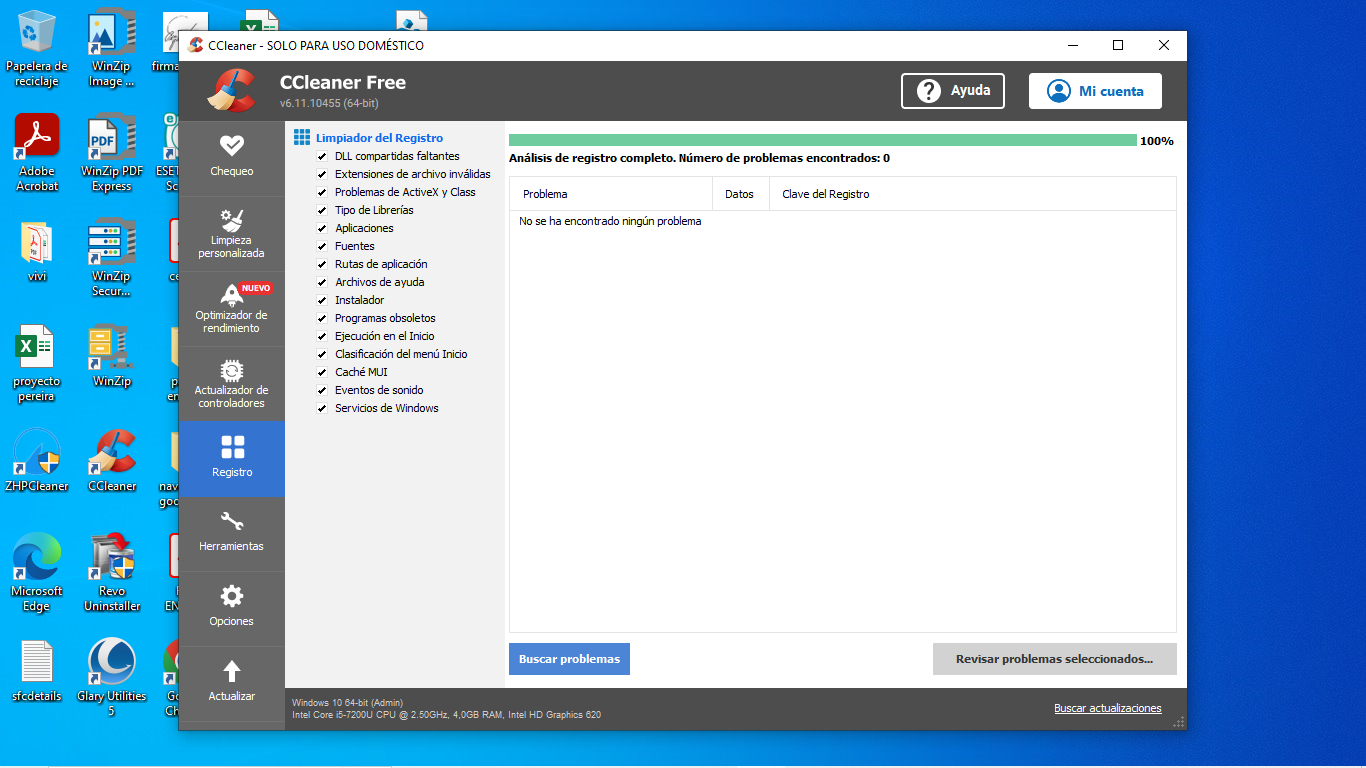Select the Registro sidebar tab
This screenshot has width=1366, height=768.
pos(231,458)
